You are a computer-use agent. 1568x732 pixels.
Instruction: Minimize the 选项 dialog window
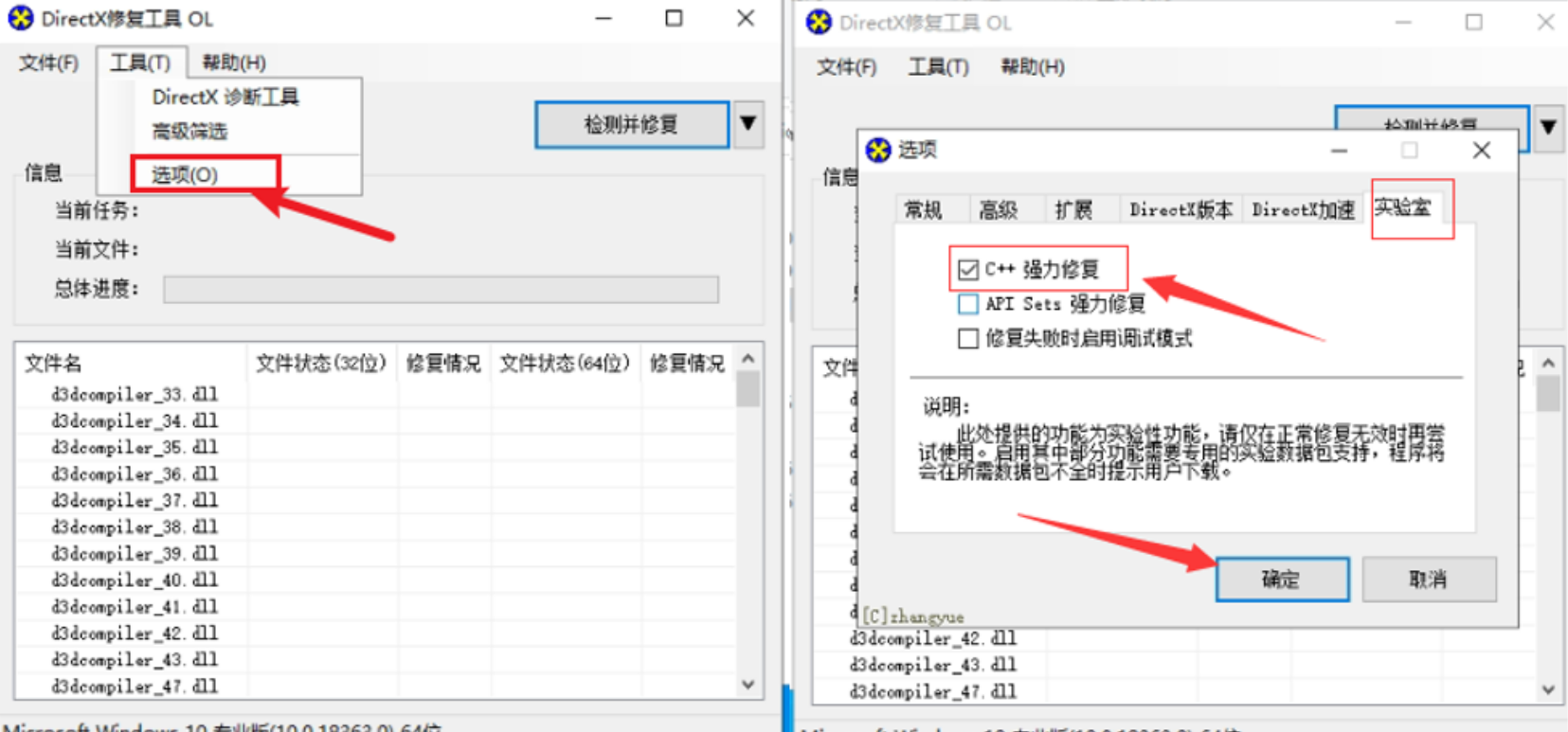click(1339, 150)
